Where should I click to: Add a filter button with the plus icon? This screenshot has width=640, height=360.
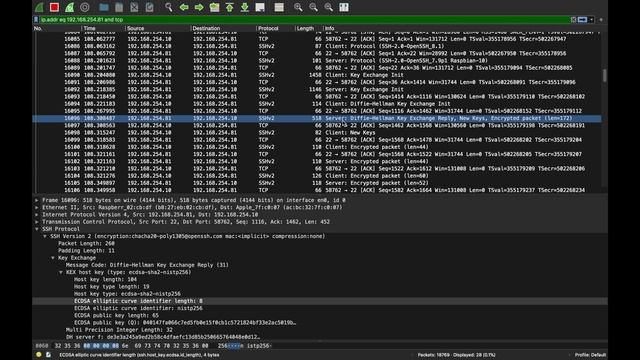[601, 20]
